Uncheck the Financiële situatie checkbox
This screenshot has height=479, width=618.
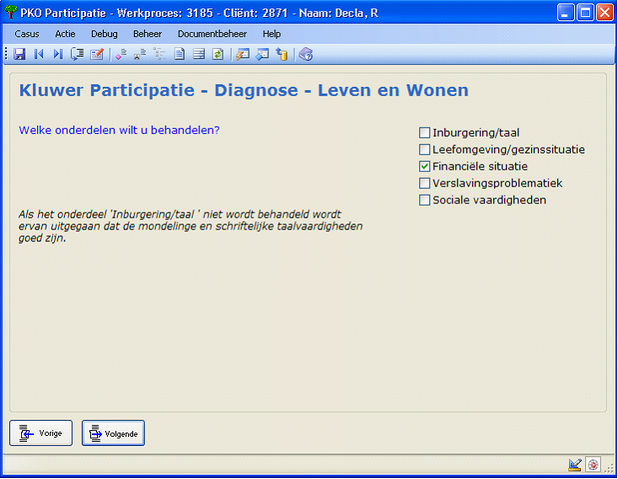click(424, 166)
